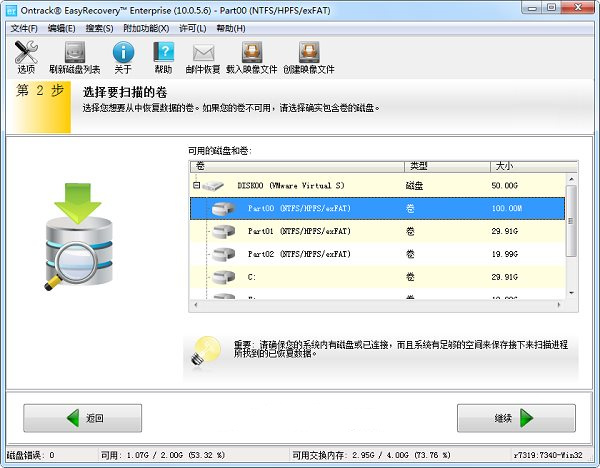This screenshot has height=468, width=600.
Task: Click the 选择要扫描的卷 heading
Action: click(125, 92)
